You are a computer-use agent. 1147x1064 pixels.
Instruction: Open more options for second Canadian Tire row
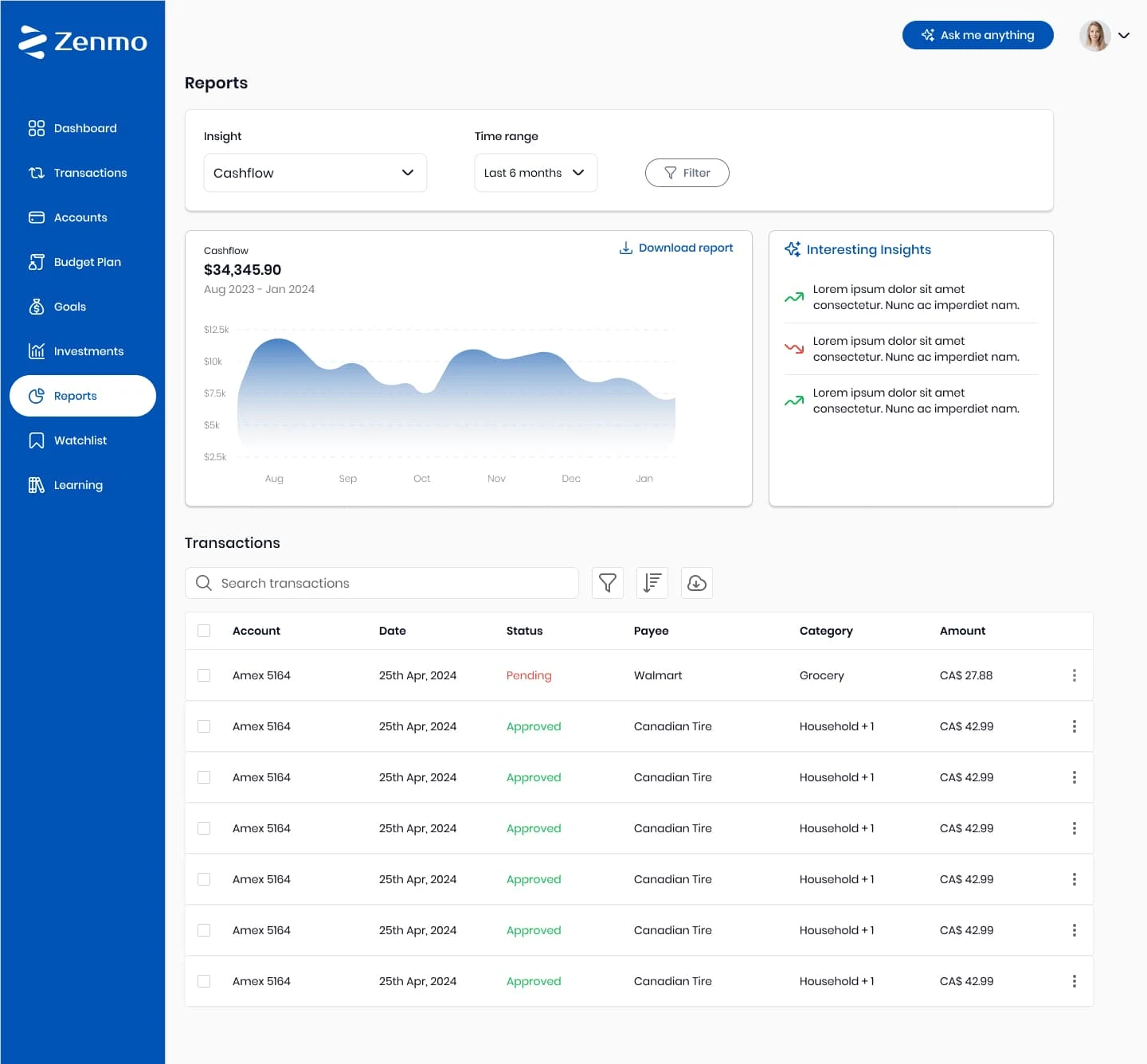1075,777
